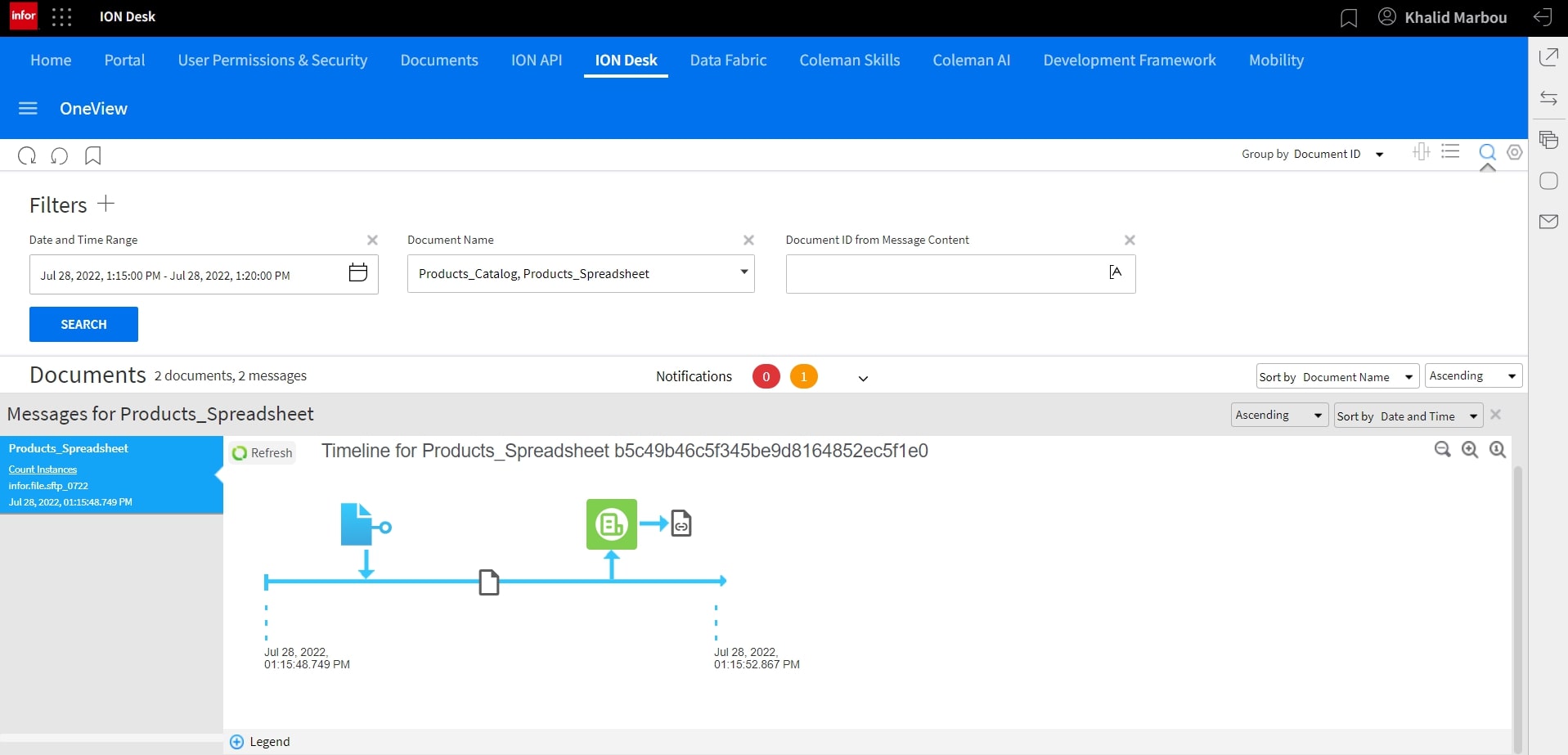Click the redo refresh toolbar icon
Viewport: 1568px width, 755px height.
click(x=27, y=155)
